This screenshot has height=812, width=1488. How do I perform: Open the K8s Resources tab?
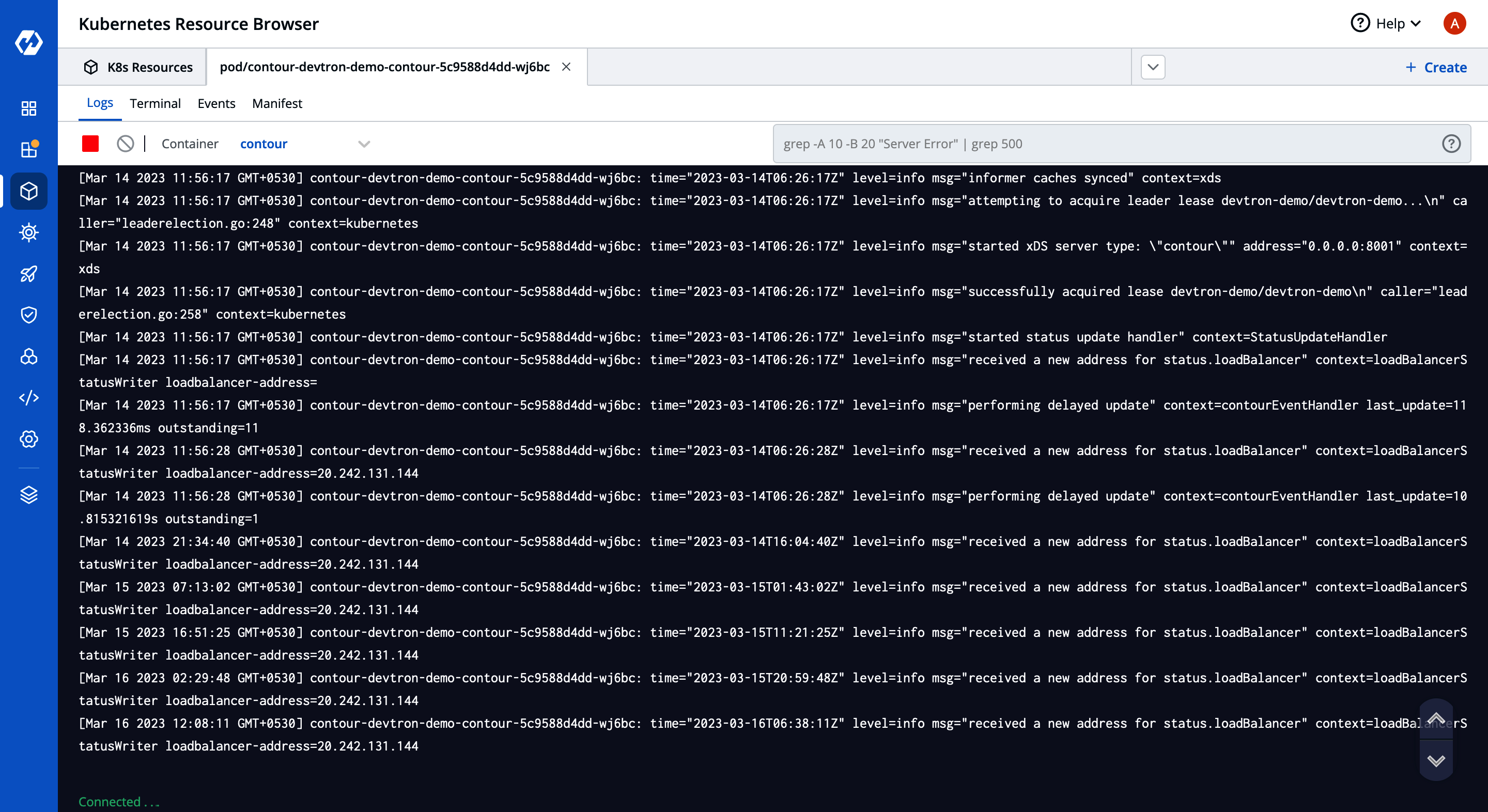pos(138,67)
